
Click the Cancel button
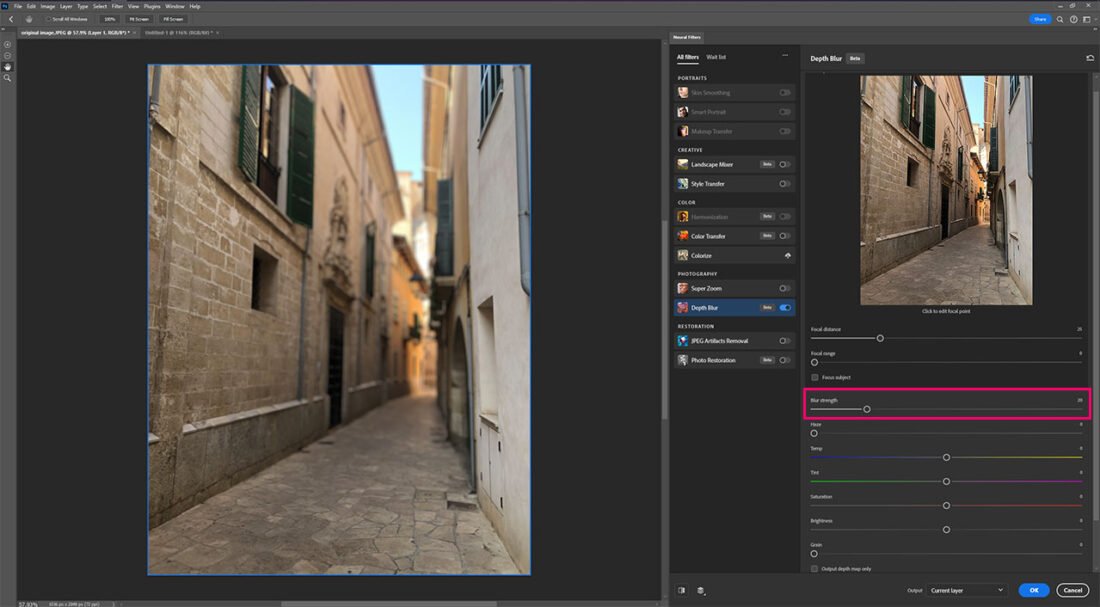pyautogui.click(x=1073, y=590)
